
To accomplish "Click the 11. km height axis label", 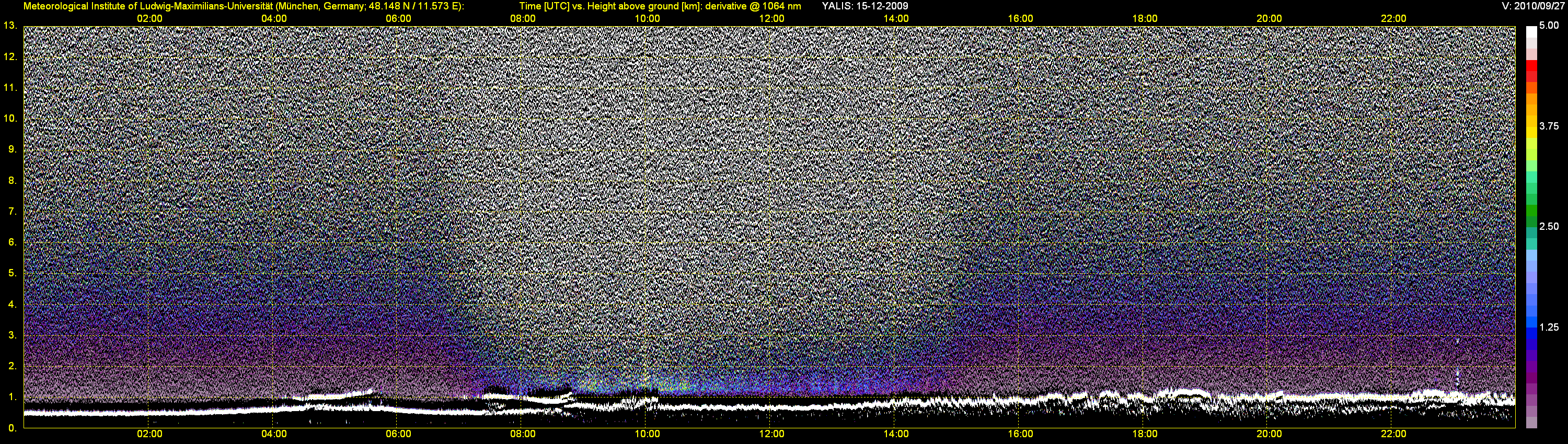I will pyautogui.click(x=10, y=88).
